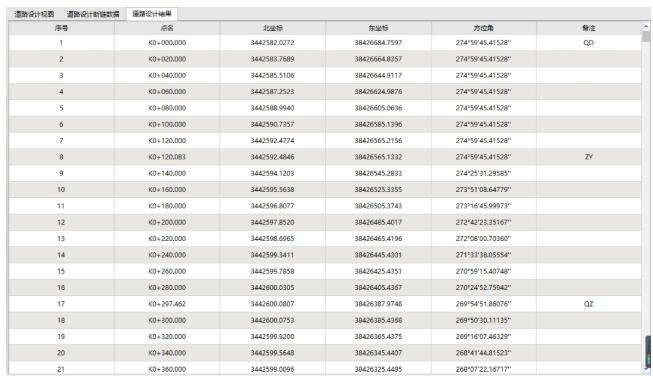The height and width of the screenshot is (388, 653).
Task: Select the K0+120.000 station cell
Action: point(167,141)
